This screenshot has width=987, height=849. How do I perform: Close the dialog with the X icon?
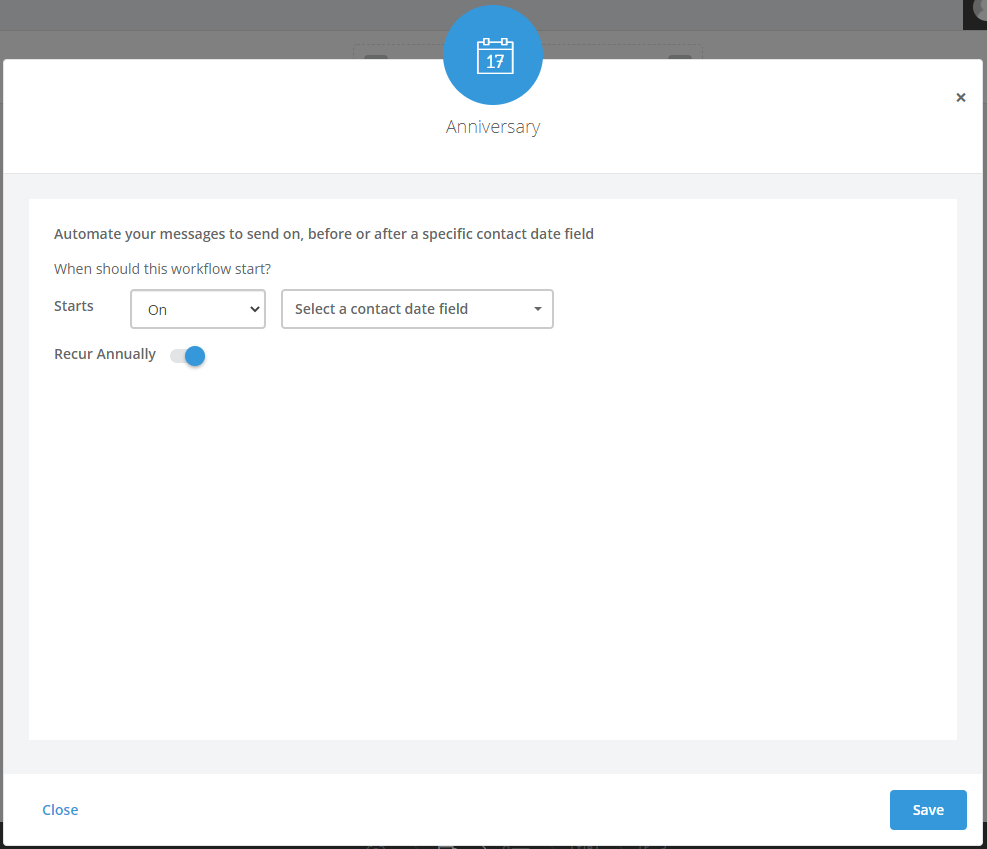pyautogui.click(x=961, y=98)
